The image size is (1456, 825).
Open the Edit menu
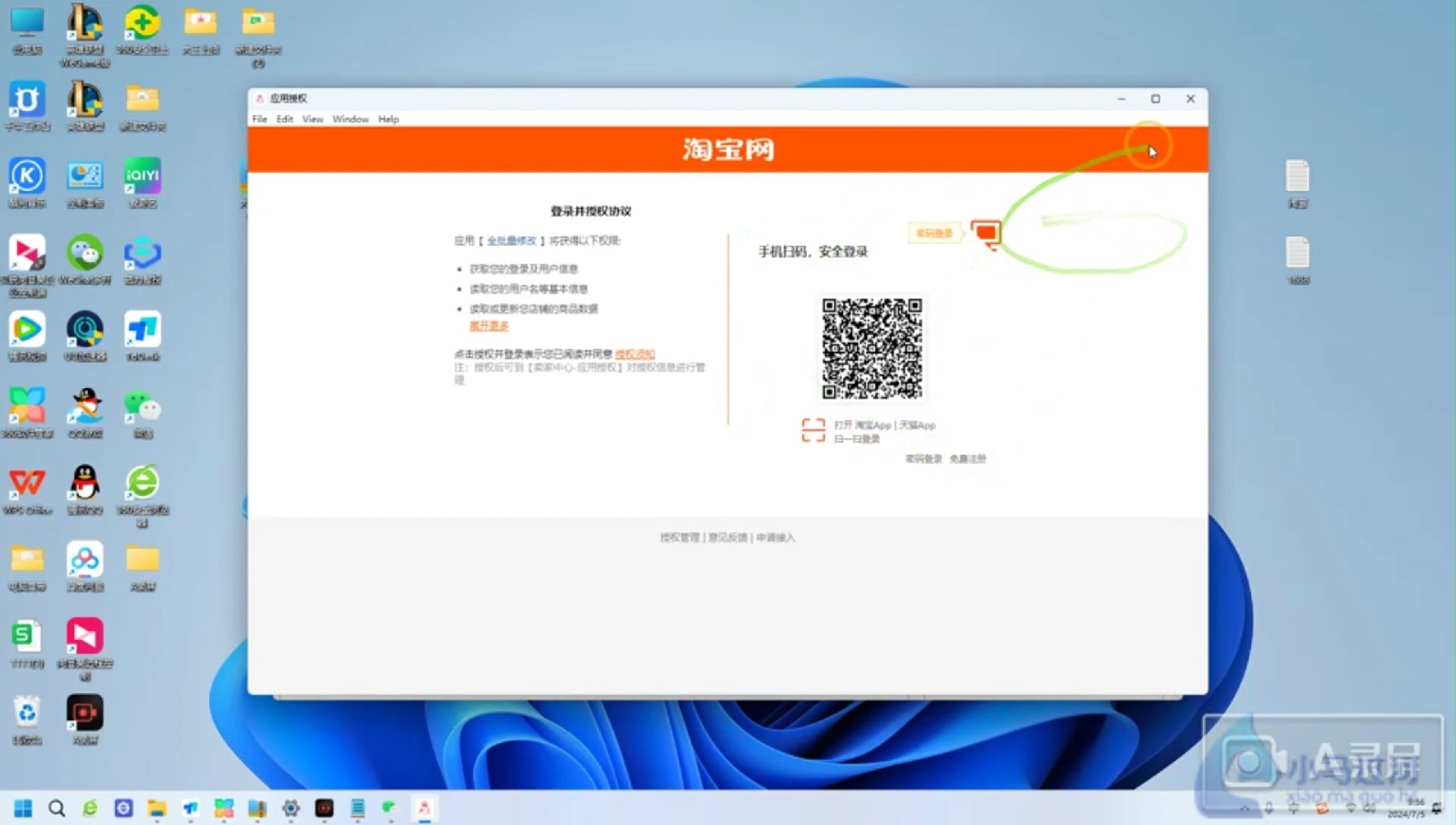pyautogui.click(x=285, y=119)
